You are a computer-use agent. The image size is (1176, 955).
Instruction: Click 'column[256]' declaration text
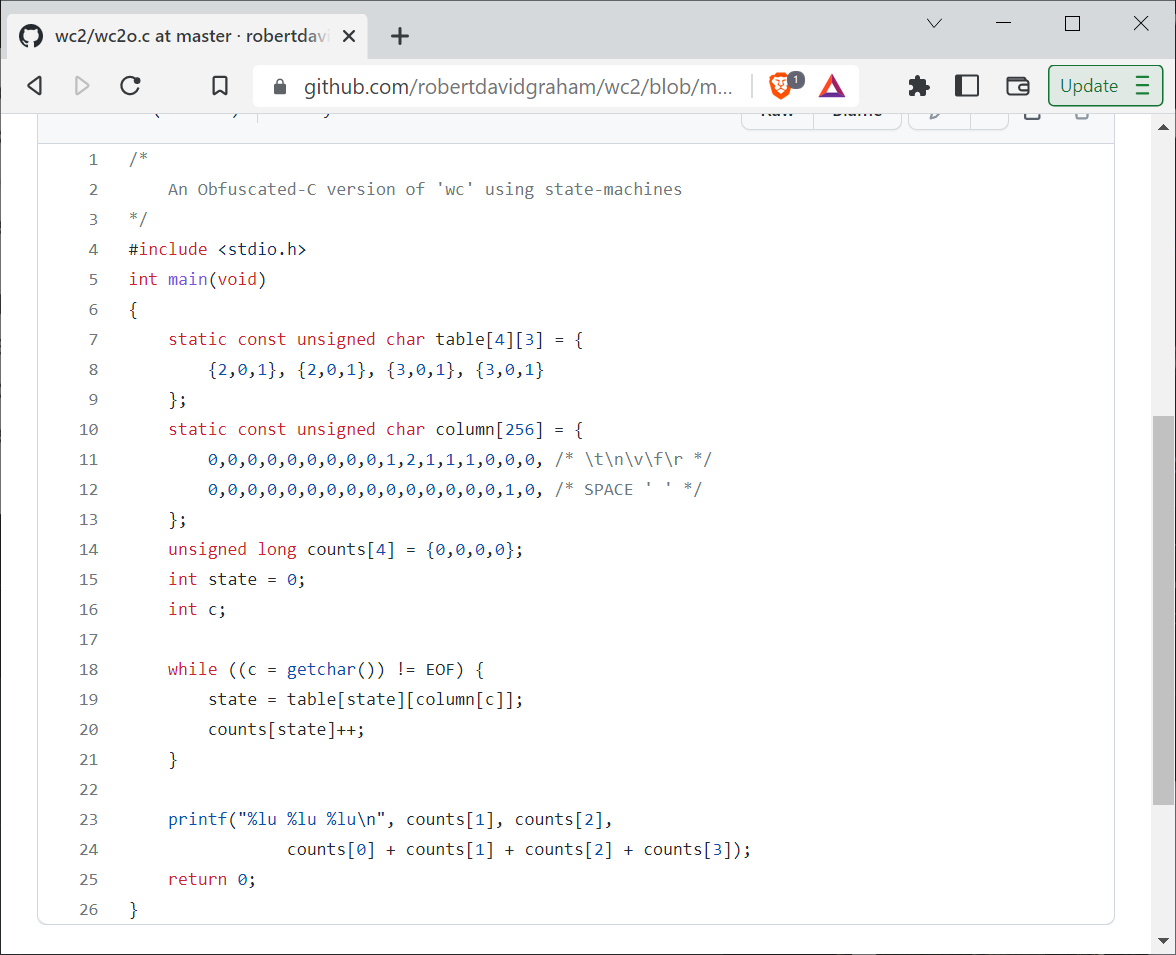click(x=488, y=429)
